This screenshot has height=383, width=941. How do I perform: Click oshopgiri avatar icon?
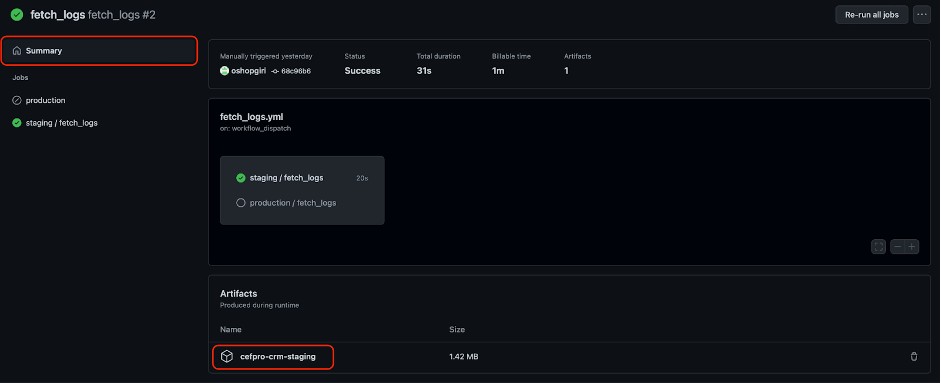pos(225,71)
